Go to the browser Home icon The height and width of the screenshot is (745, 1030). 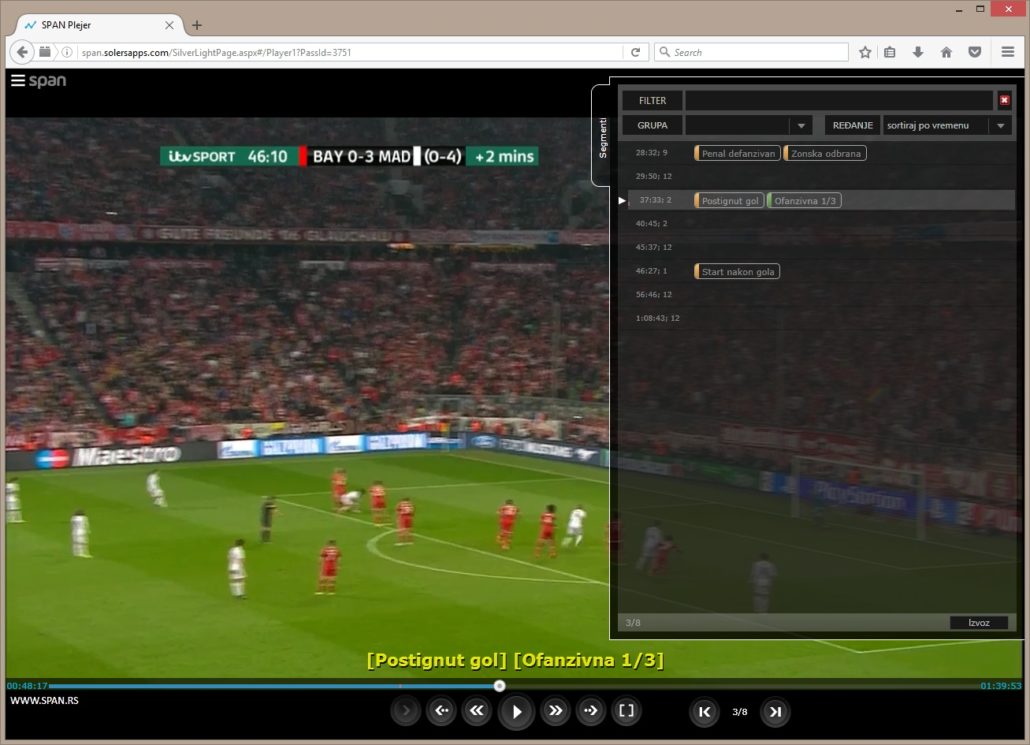click(946, 52)
